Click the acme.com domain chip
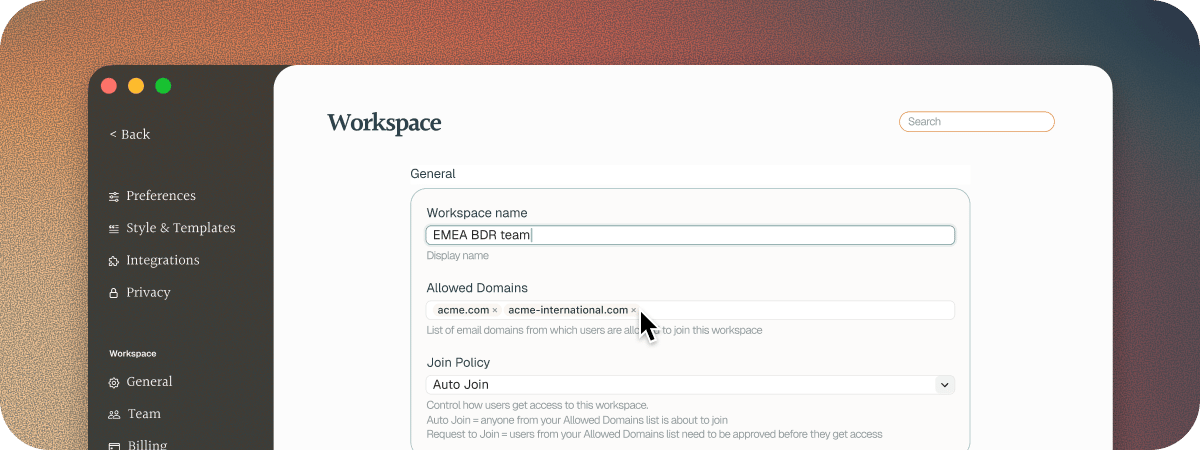1200x450 pixels. [466, 310]
